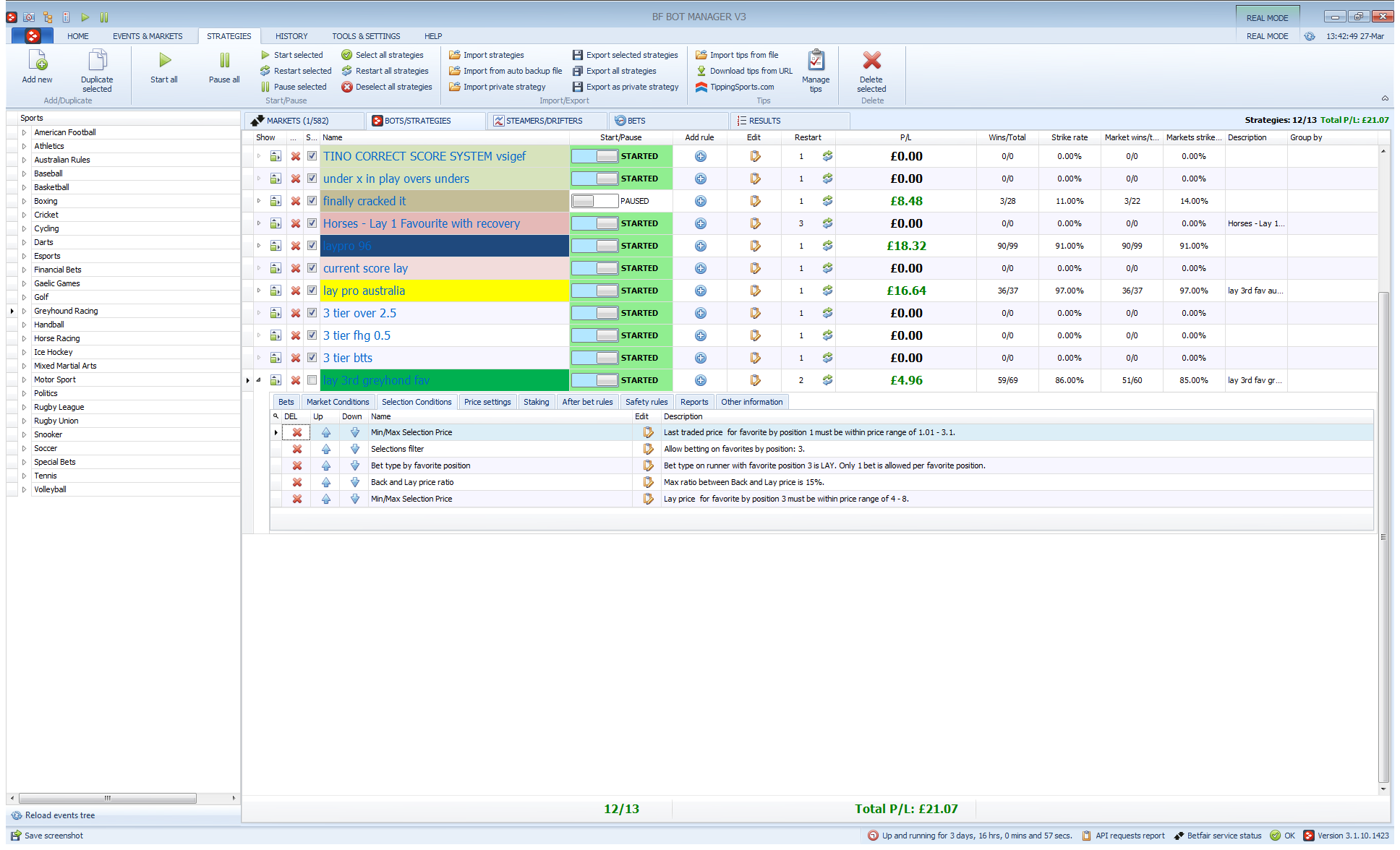
Task: Click the REAL MODE button in title bar
Action: click(x=1267, y=17)
